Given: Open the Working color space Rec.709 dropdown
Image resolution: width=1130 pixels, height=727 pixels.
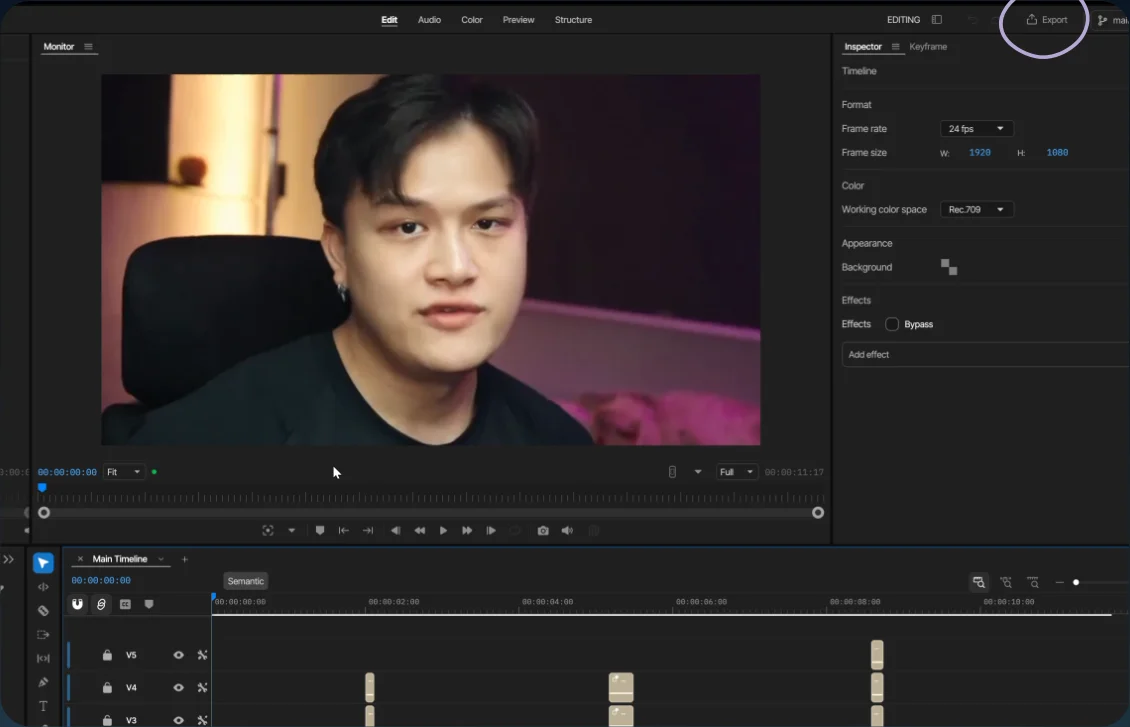Looking at the screenshot, I should (976, 210).
